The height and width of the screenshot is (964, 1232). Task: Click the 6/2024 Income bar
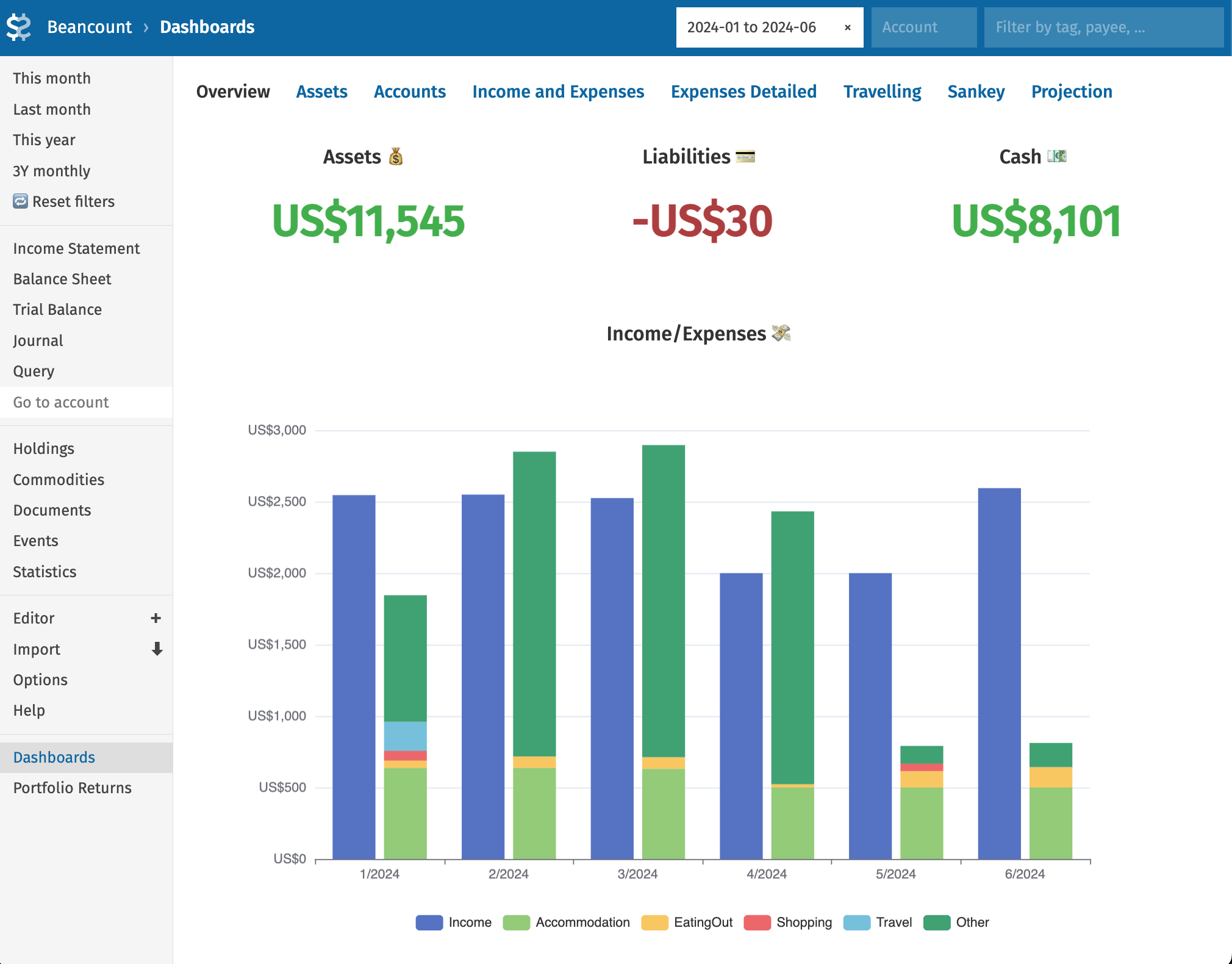1000,674
